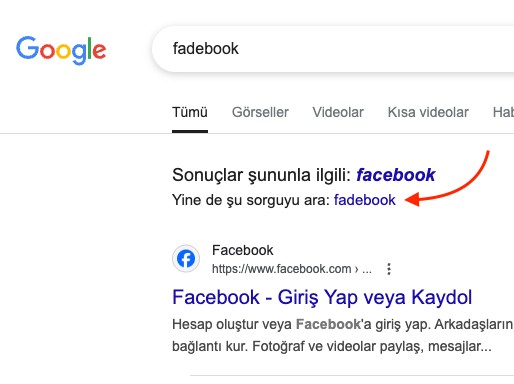Select the https://www.facebook.com breadcrumb URL
This screenshot has width=514, height=384.
point(292,269)
